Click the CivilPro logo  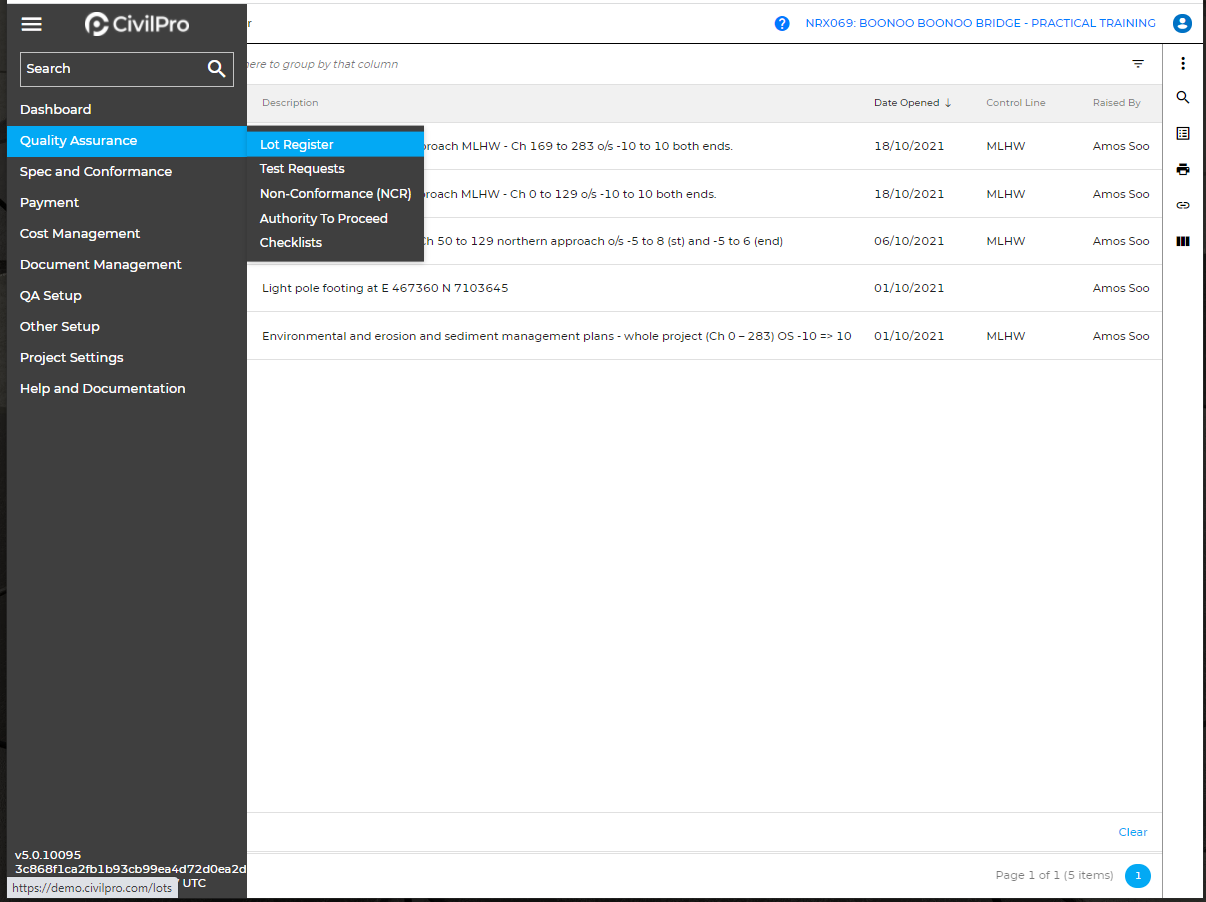point(137,24)
